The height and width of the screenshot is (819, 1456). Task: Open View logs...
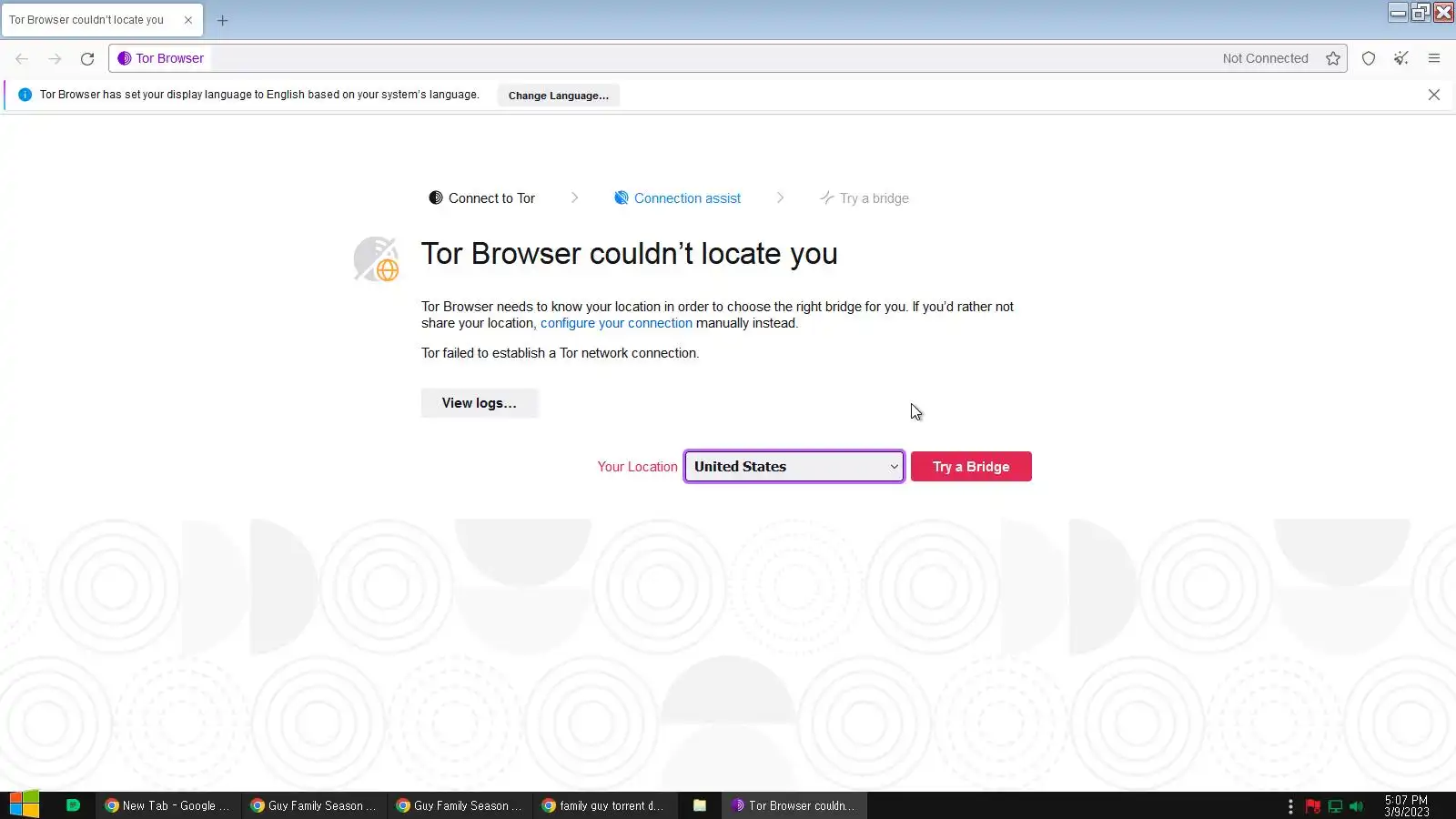coord(480,403)
